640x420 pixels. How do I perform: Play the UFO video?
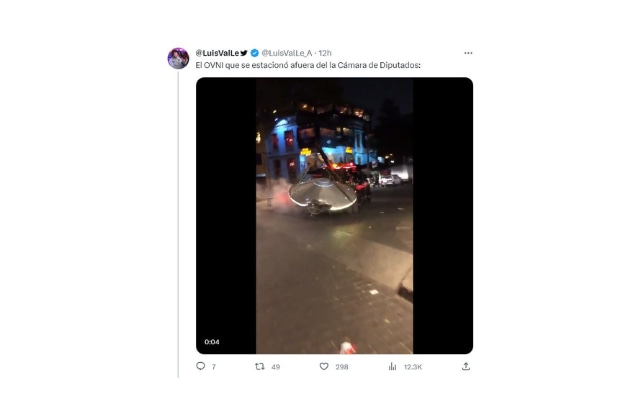tap(334, 216)
